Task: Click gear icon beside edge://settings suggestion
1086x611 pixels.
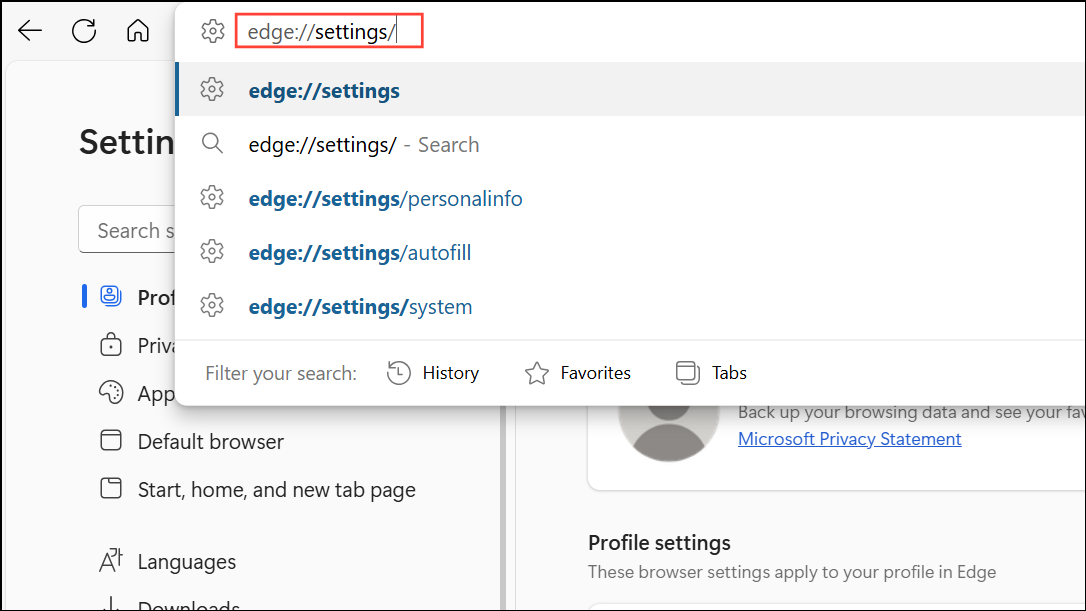Action: [212, 89]
